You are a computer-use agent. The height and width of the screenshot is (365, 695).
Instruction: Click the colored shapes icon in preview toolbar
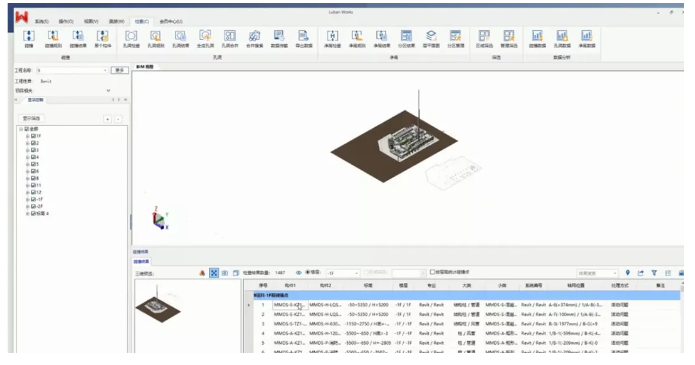202,273
